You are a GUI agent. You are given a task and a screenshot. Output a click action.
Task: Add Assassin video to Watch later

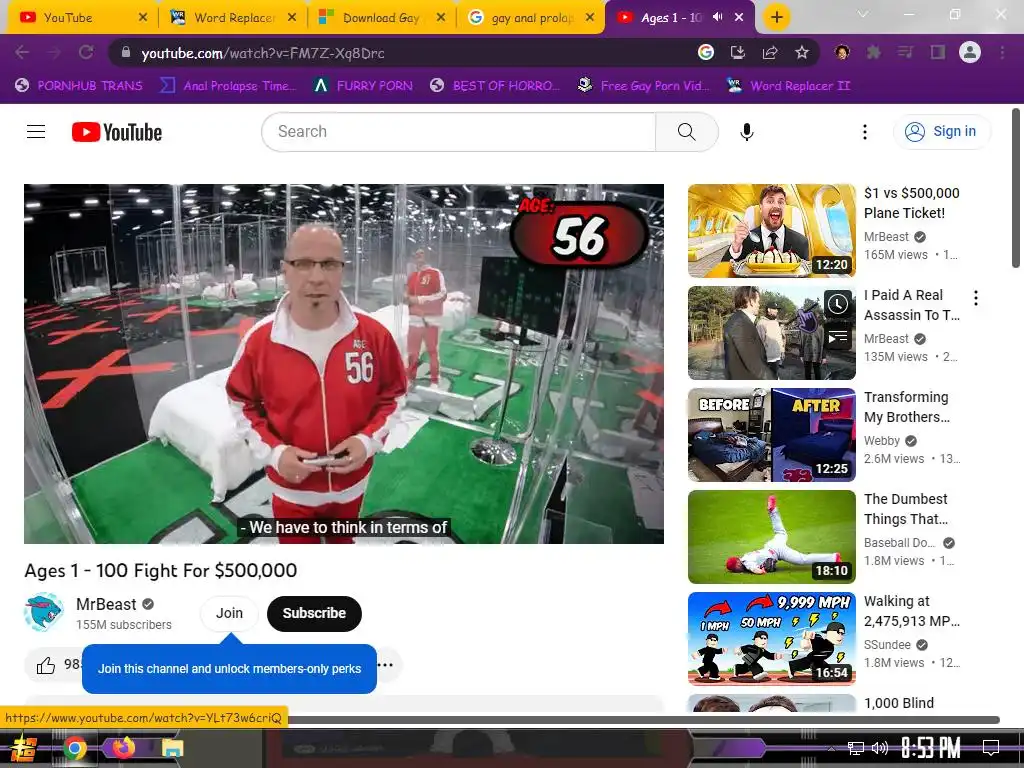(838, 304)
